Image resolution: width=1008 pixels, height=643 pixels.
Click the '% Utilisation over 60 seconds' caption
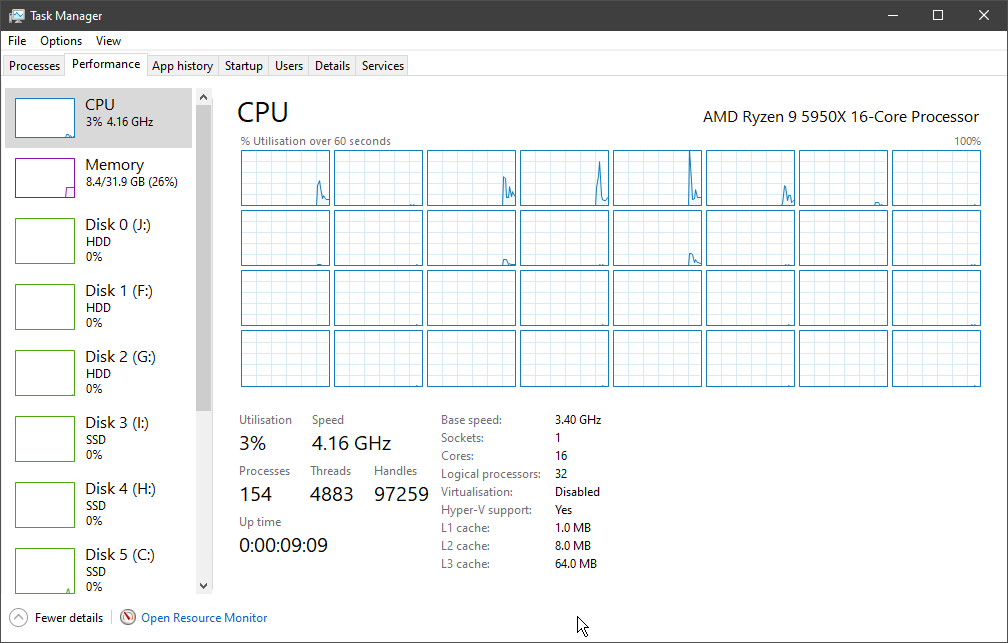pos(316,141)
